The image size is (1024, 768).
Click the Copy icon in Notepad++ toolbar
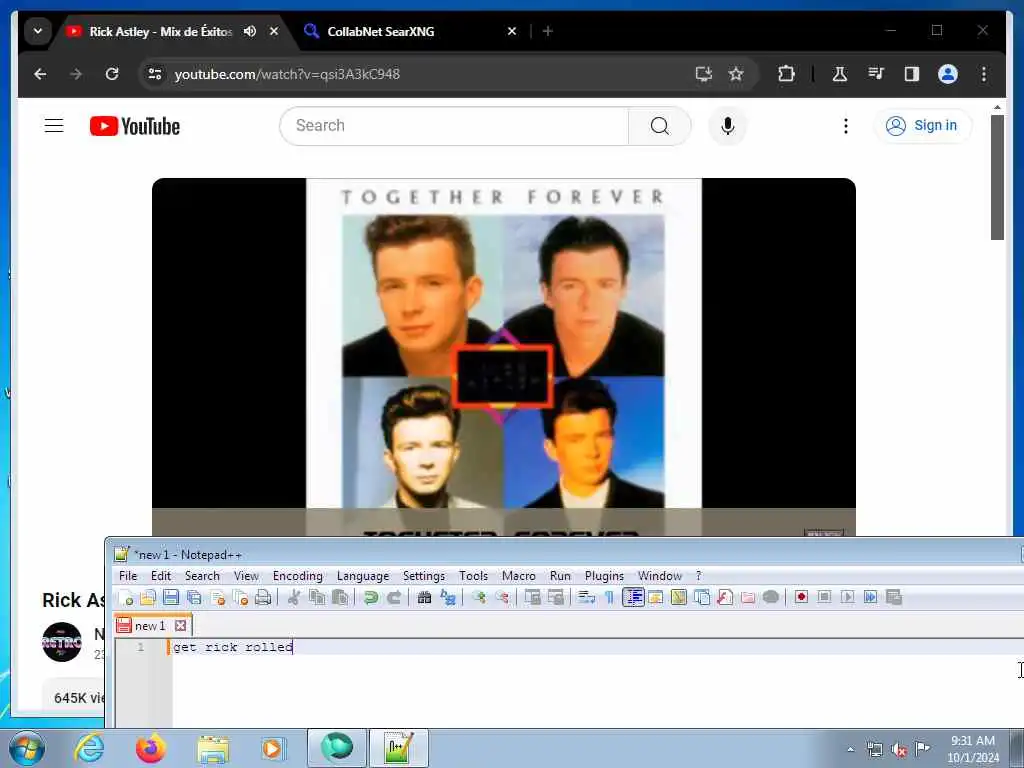(317, 598)
